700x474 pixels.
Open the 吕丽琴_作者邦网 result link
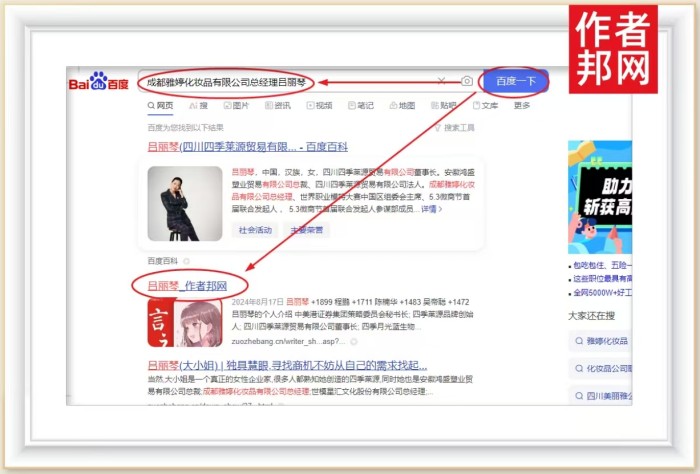(x=187, y=286)
